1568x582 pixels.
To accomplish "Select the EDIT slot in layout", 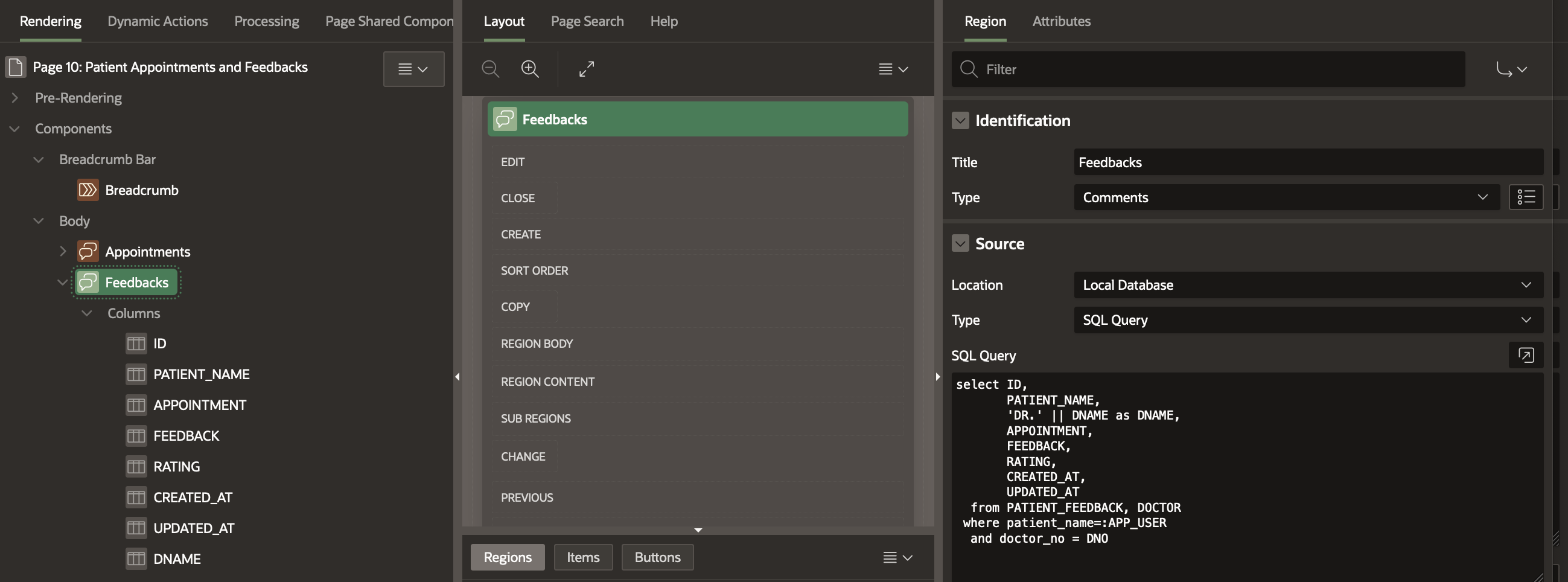I will (x=698, y=162).
